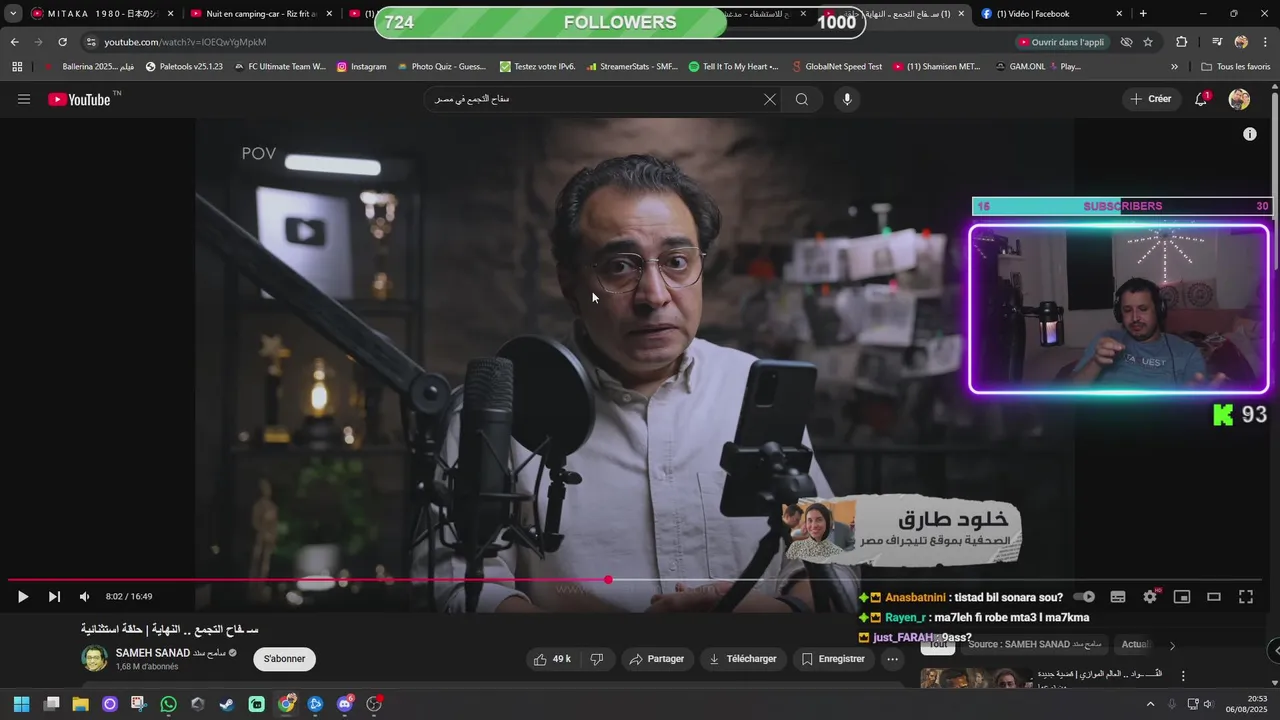Save video with Enregistrer

pyautogui.click(x=833, y=659)
